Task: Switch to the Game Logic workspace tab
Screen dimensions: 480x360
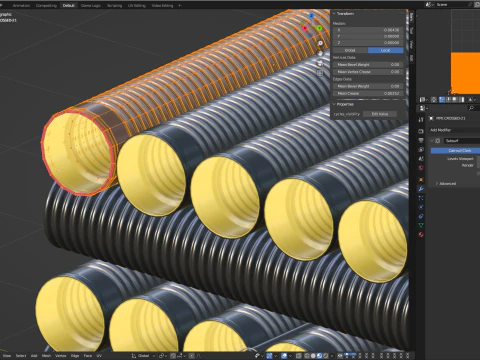Action: tap(91, 5)
